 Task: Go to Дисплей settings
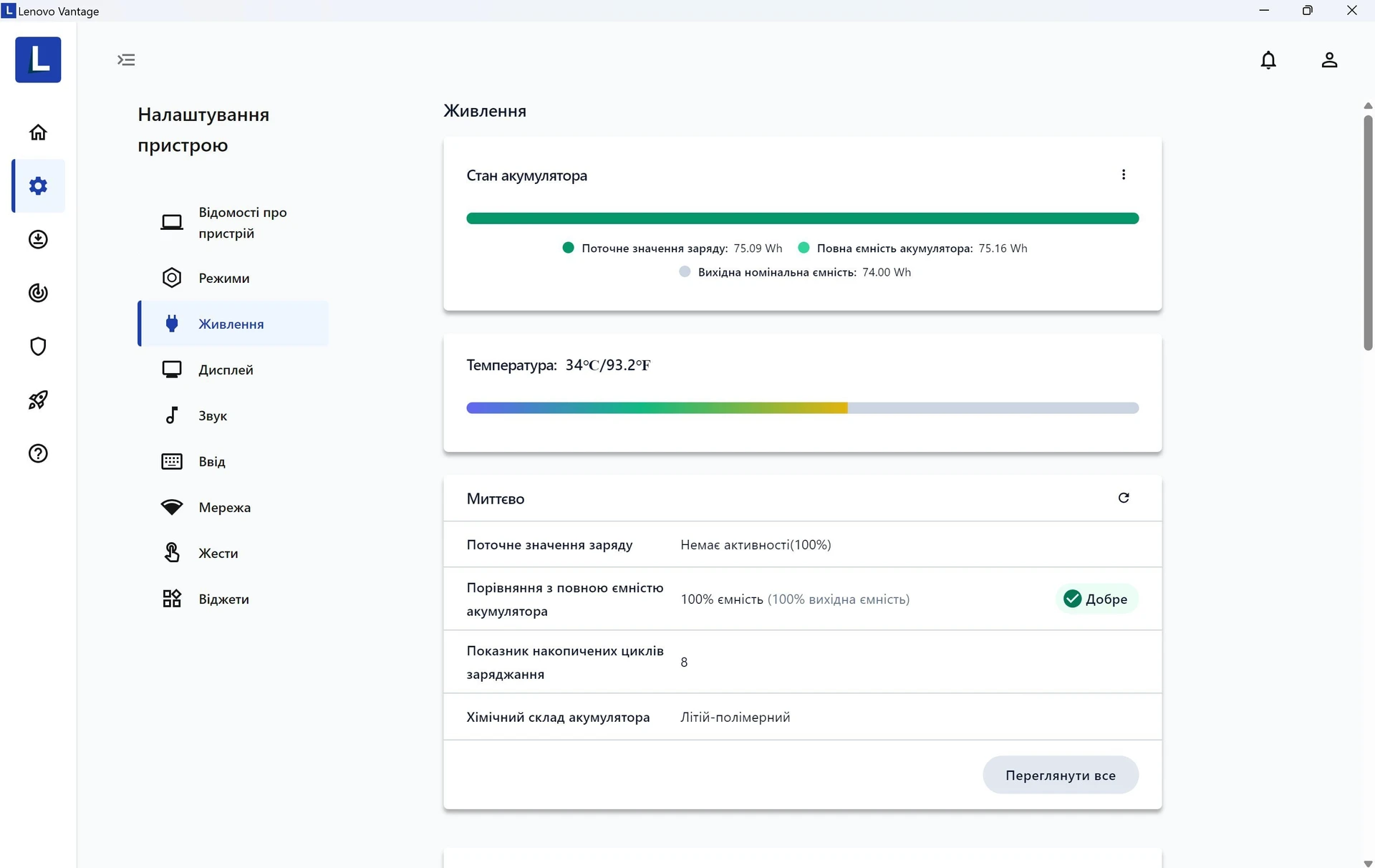click(233, 370)
